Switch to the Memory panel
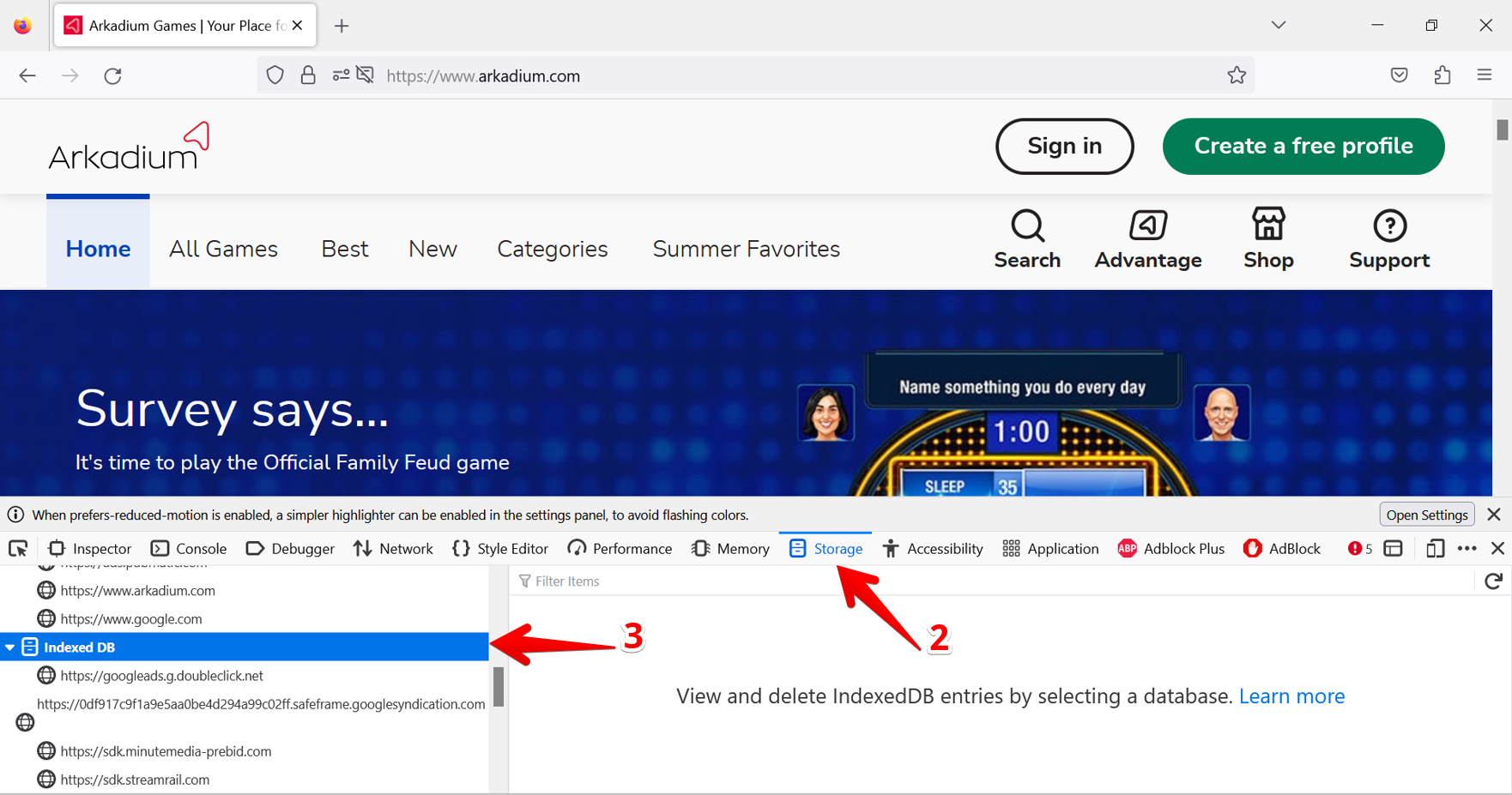The image size is (1512, 795). (730, 549)
